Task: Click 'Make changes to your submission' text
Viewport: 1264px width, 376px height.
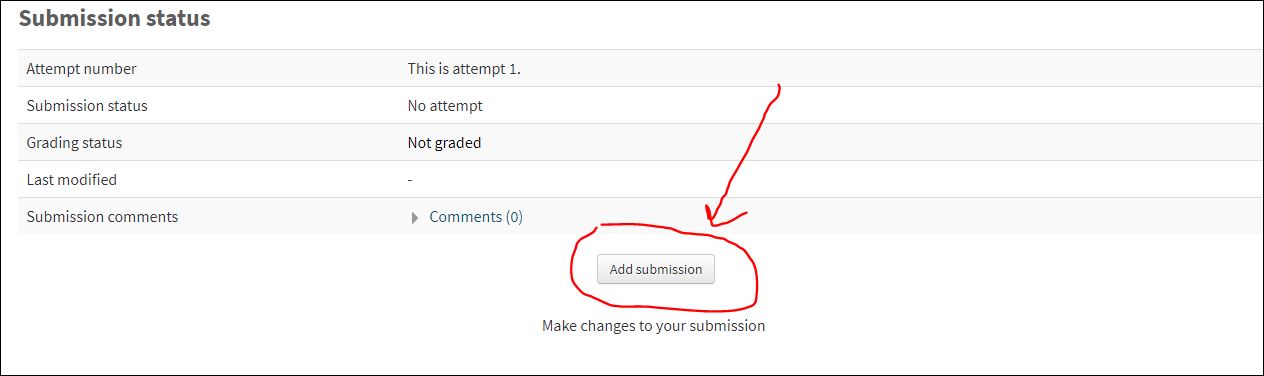Action: (x=653, y=326)
